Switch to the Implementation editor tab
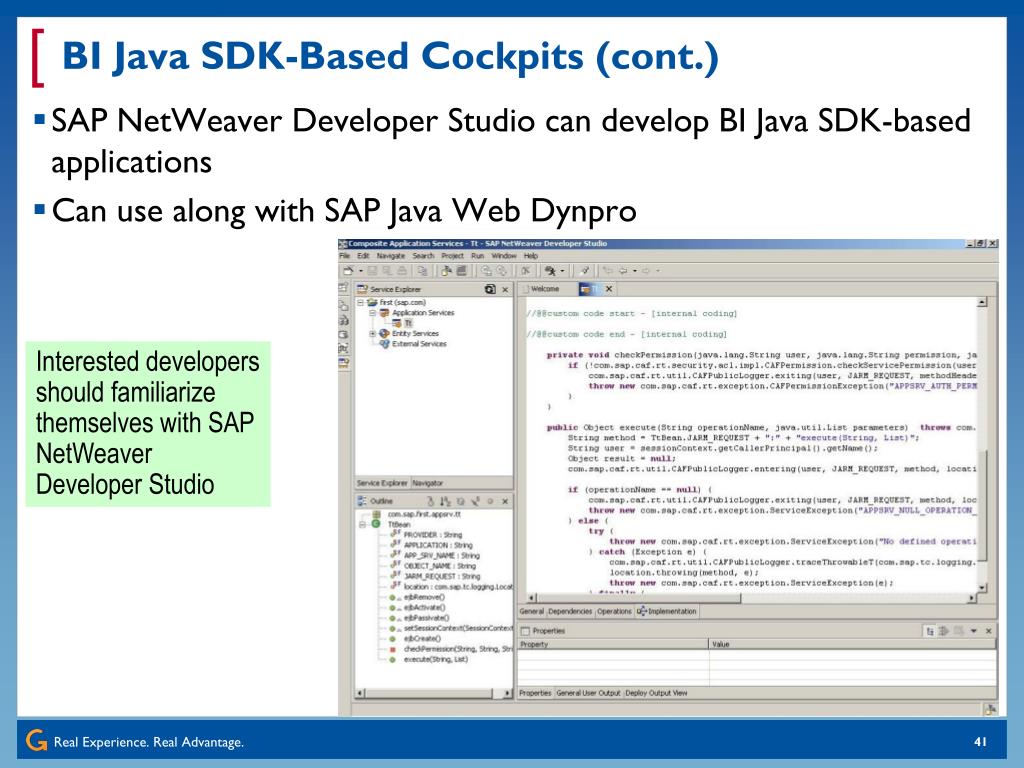Screen dimensions: 1024x768 [x=667, y=612]
